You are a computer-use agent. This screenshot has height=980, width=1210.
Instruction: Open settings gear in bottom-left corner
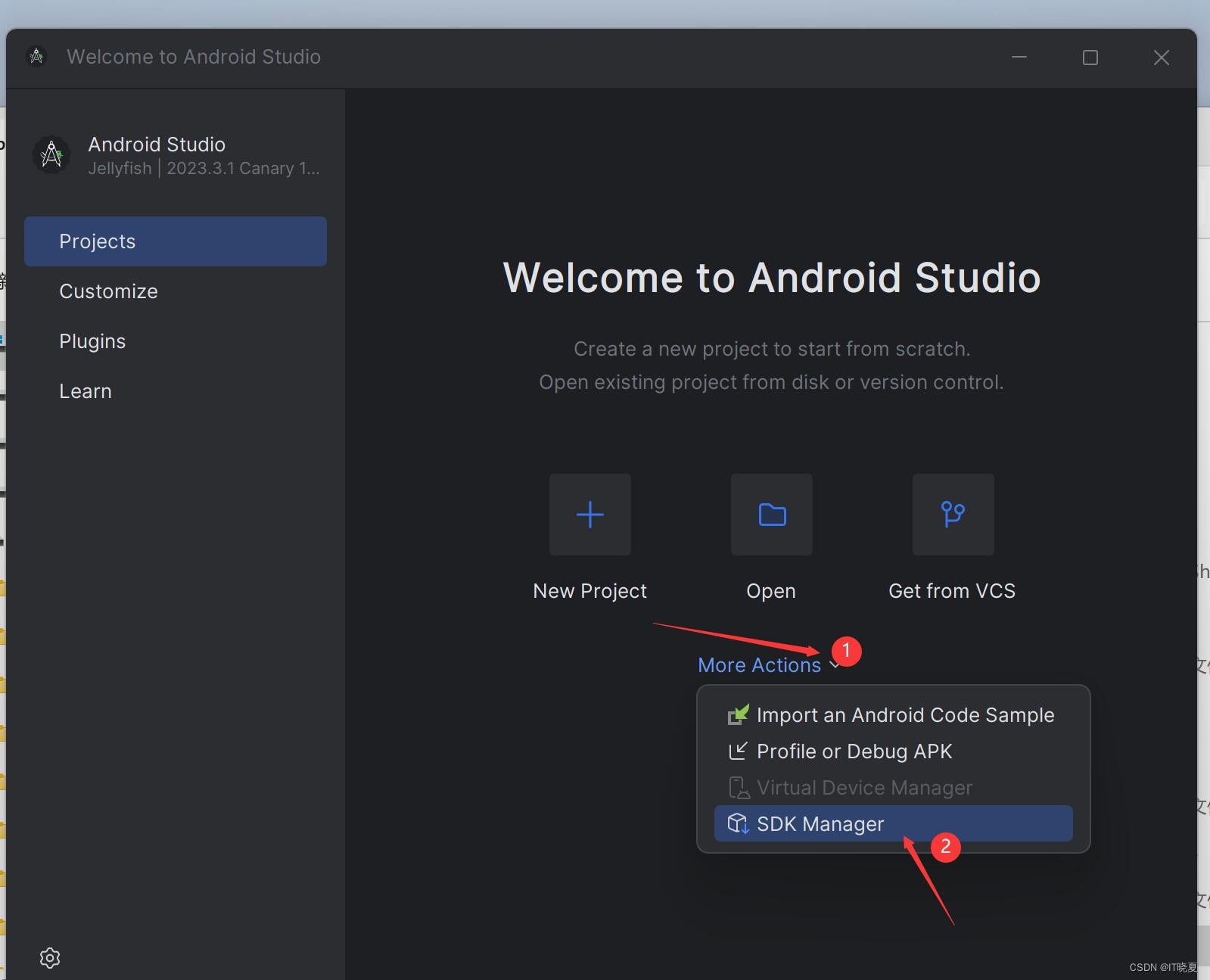click(x=50, y=958)
